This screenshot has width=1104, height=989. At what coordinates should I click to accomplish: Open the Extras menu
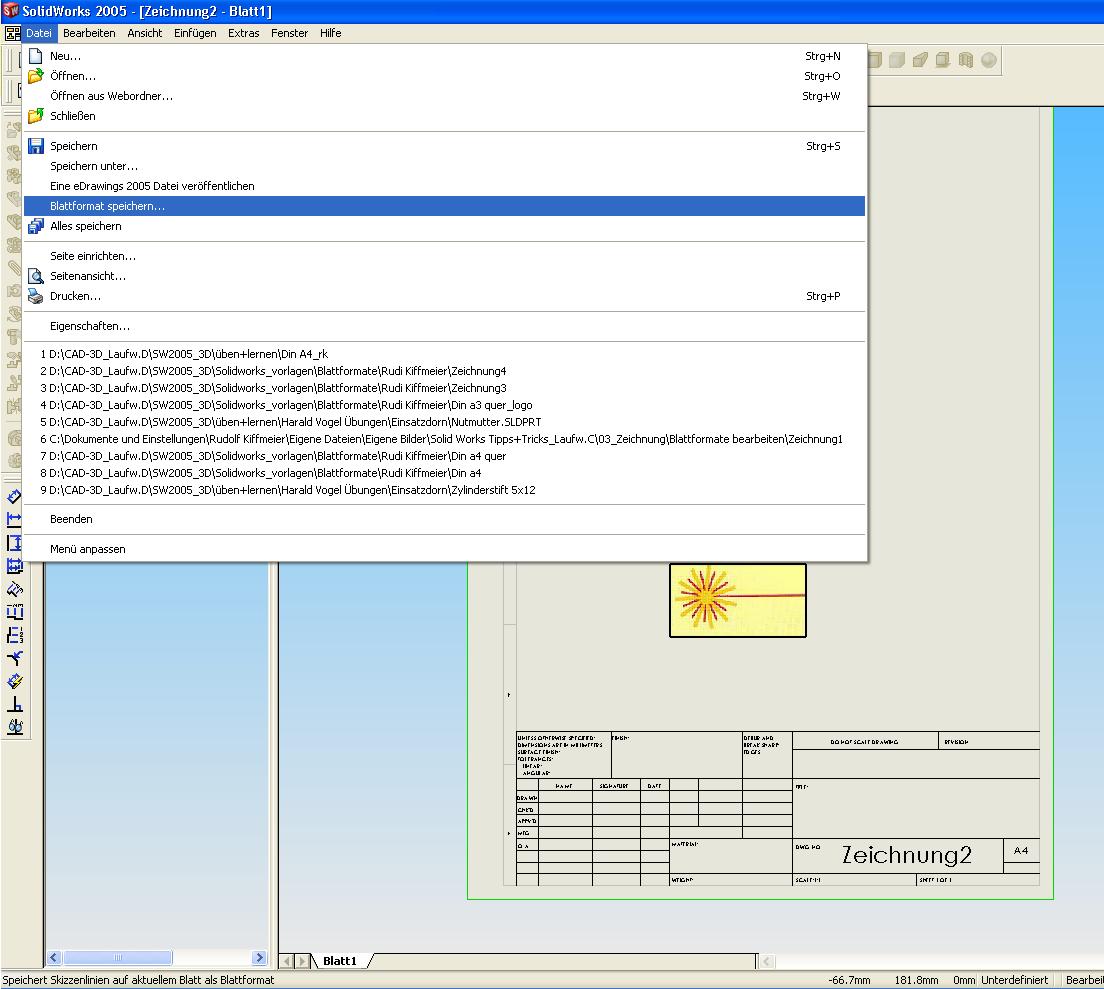point(244,33)
